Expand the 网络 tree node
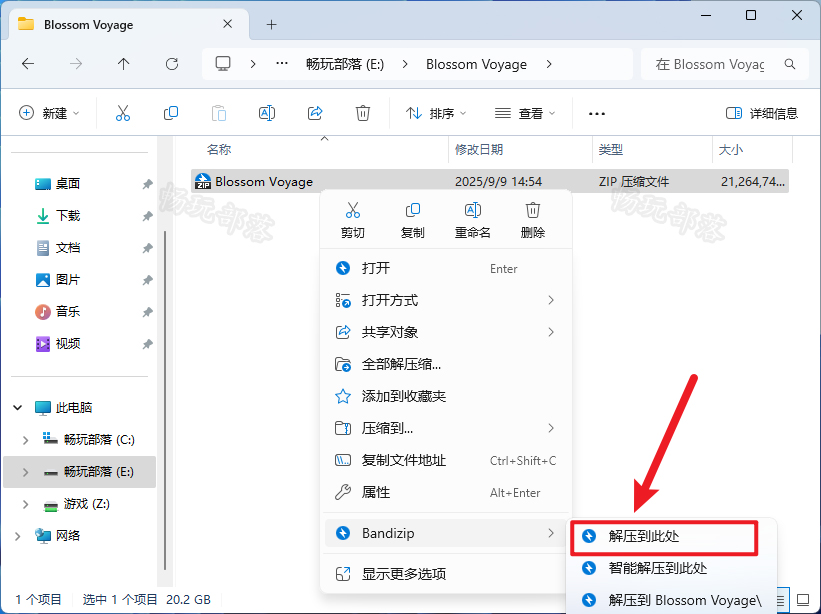Screen dimensions: 821x614 (x=18, y=535)
